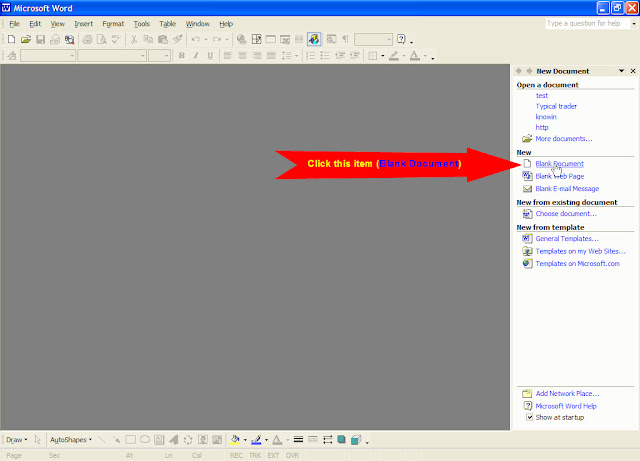Open the Draw menu dropdown
The width and height of the screenshot is (640, 461).
(x=16, y=440)
